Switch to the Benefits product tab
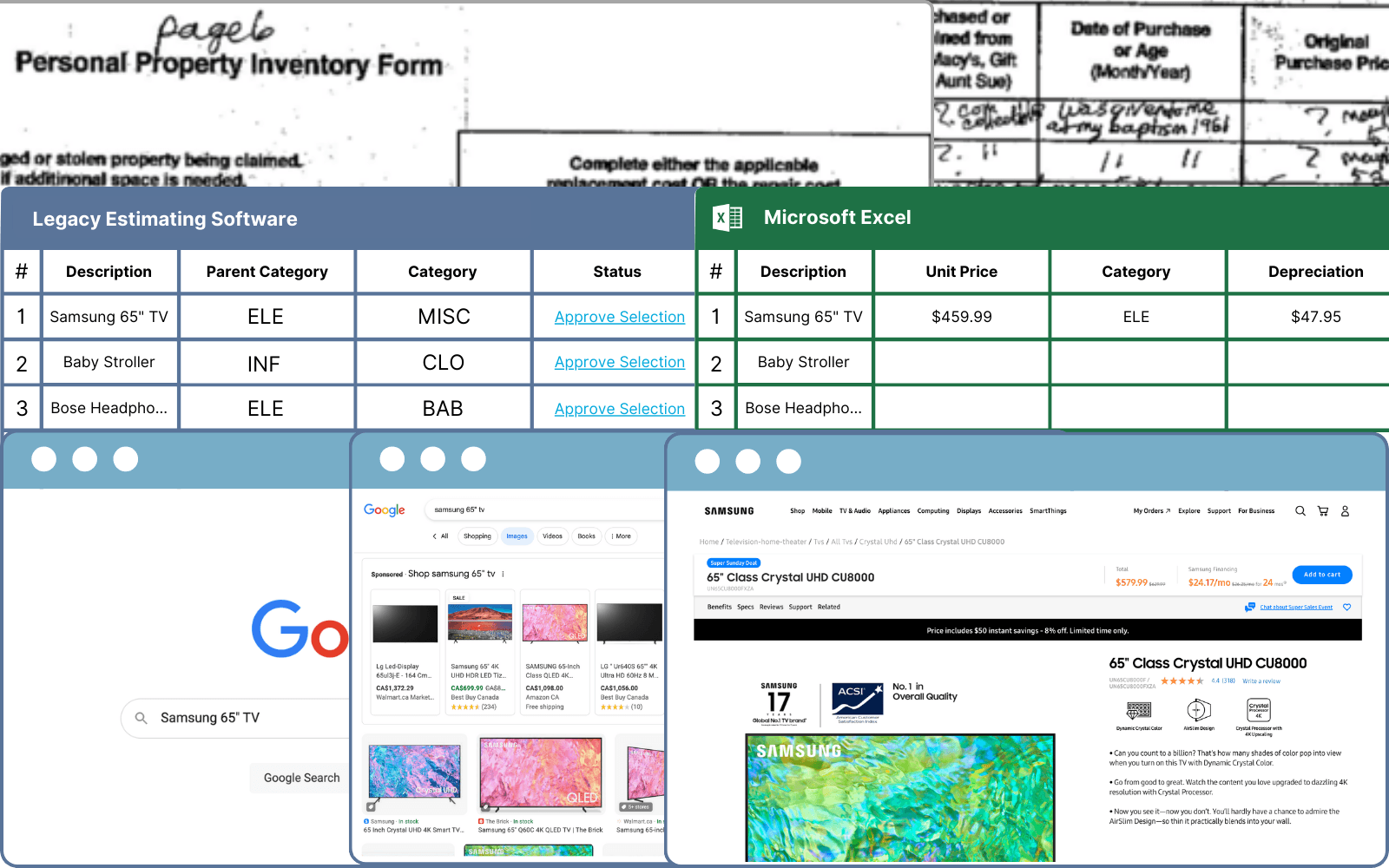 coord(720,607)
